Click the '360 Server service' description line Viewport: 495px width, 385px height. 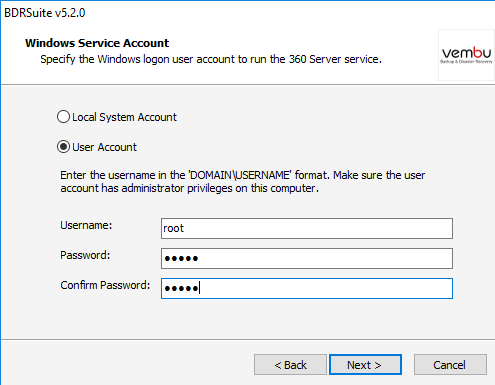coord(211,59)
